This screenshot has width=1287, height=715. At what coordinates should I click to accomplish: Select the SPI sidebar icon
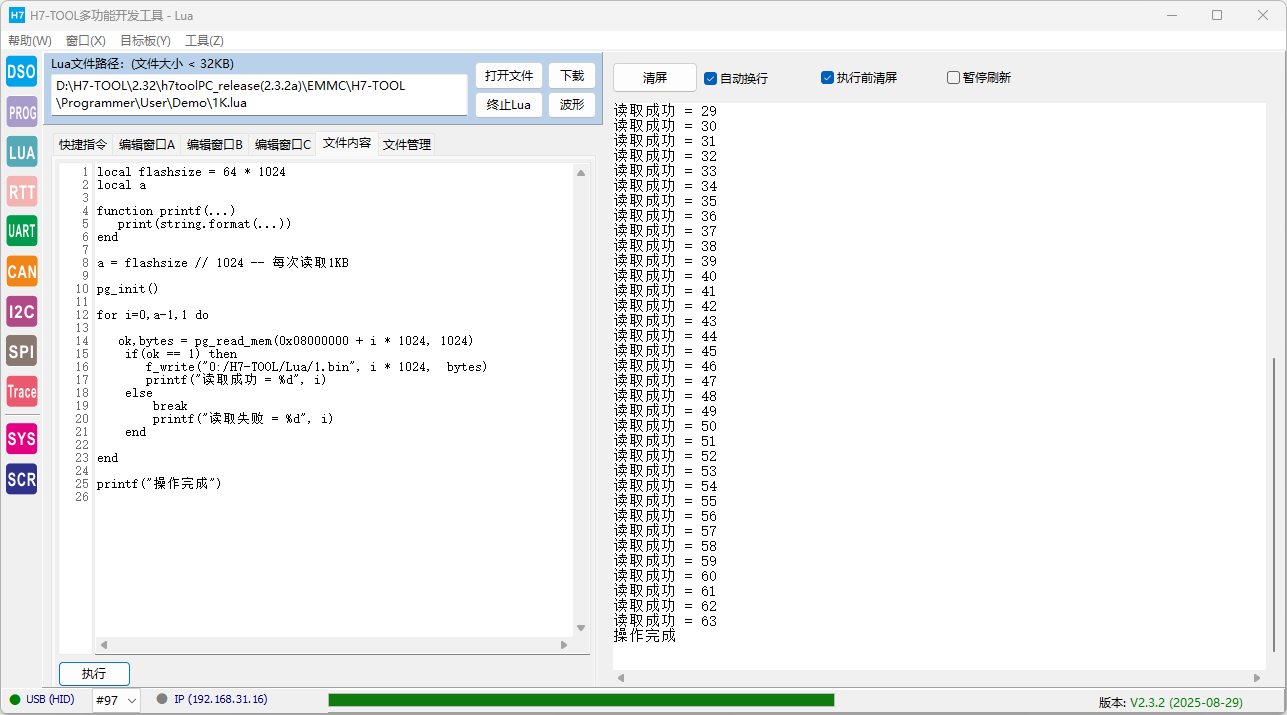21,351
